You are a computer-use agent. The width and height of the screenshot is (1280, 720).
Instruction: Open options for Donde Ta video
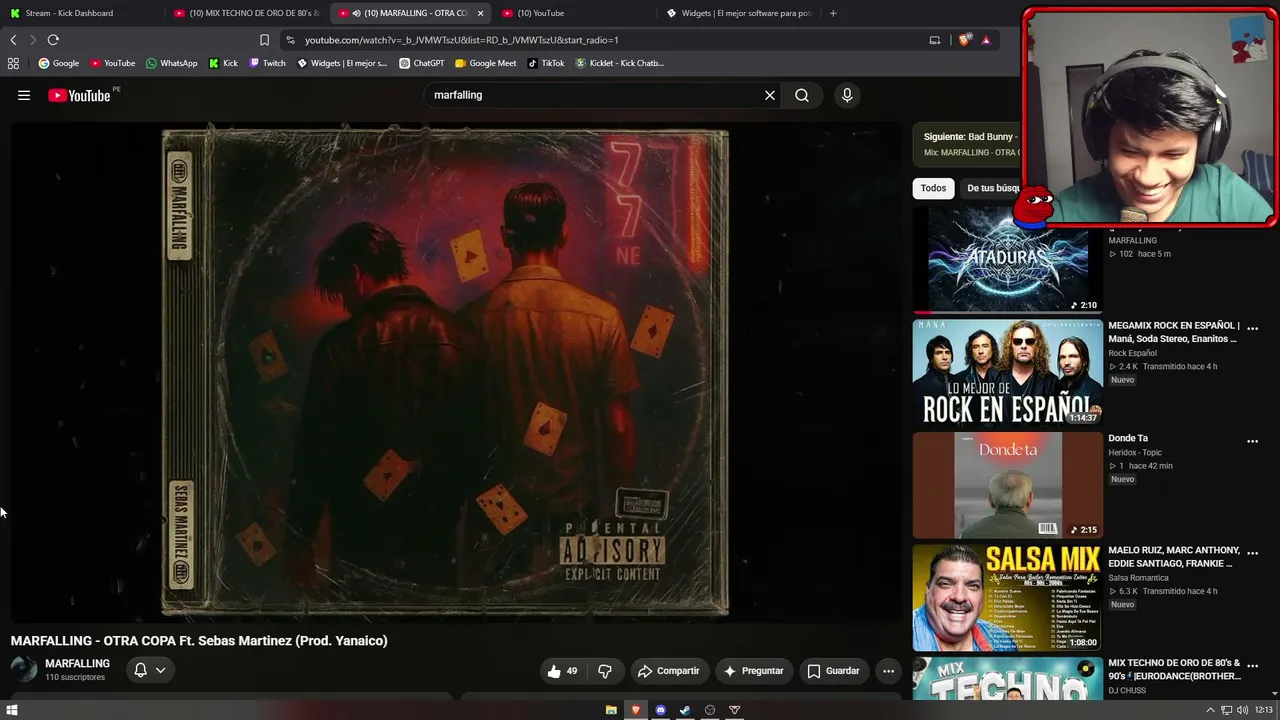[x=1252, y=441]
